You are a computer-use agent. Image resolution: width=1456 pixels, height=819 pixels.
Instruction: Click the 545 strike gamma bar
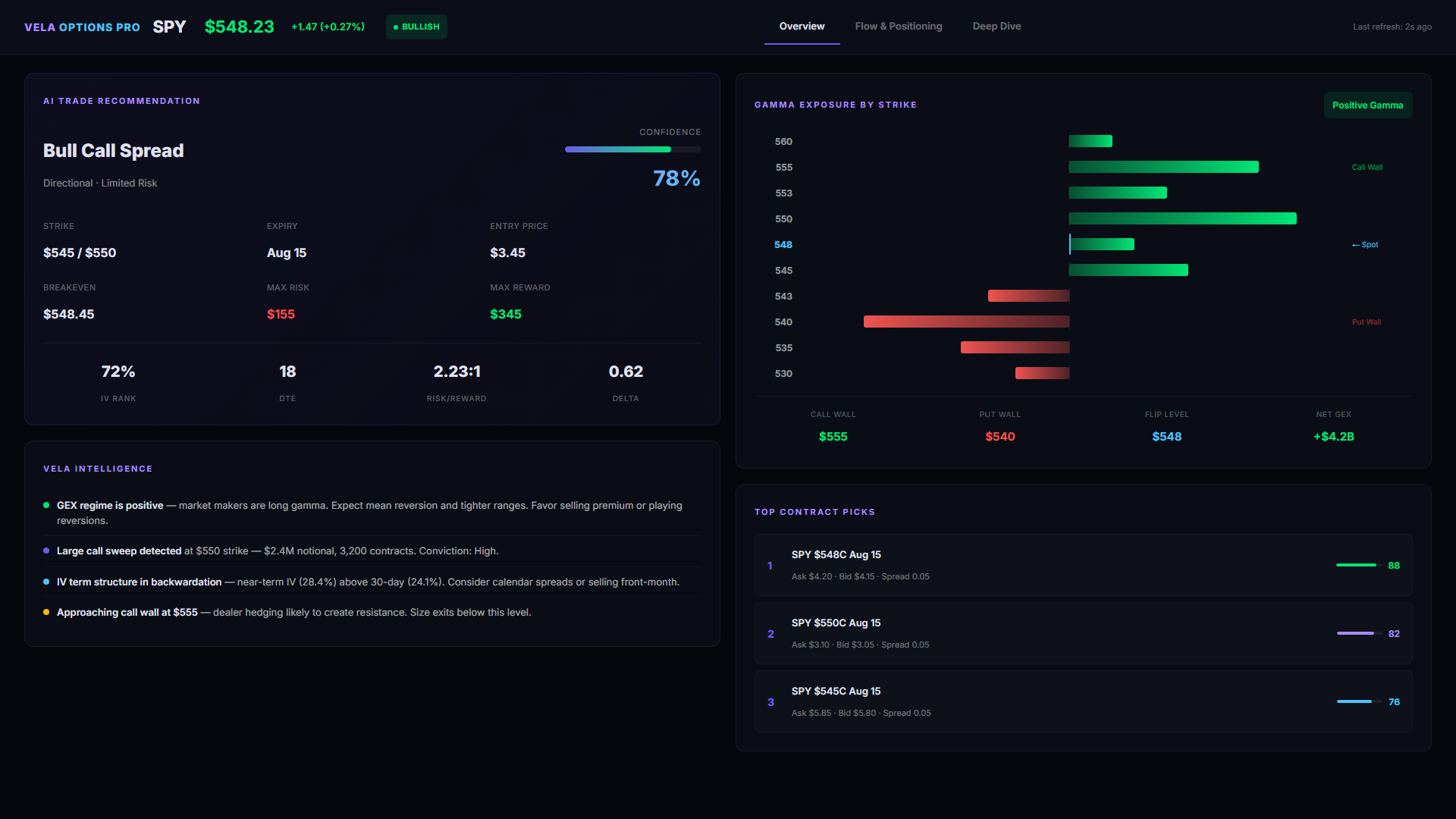[1128, 270]
